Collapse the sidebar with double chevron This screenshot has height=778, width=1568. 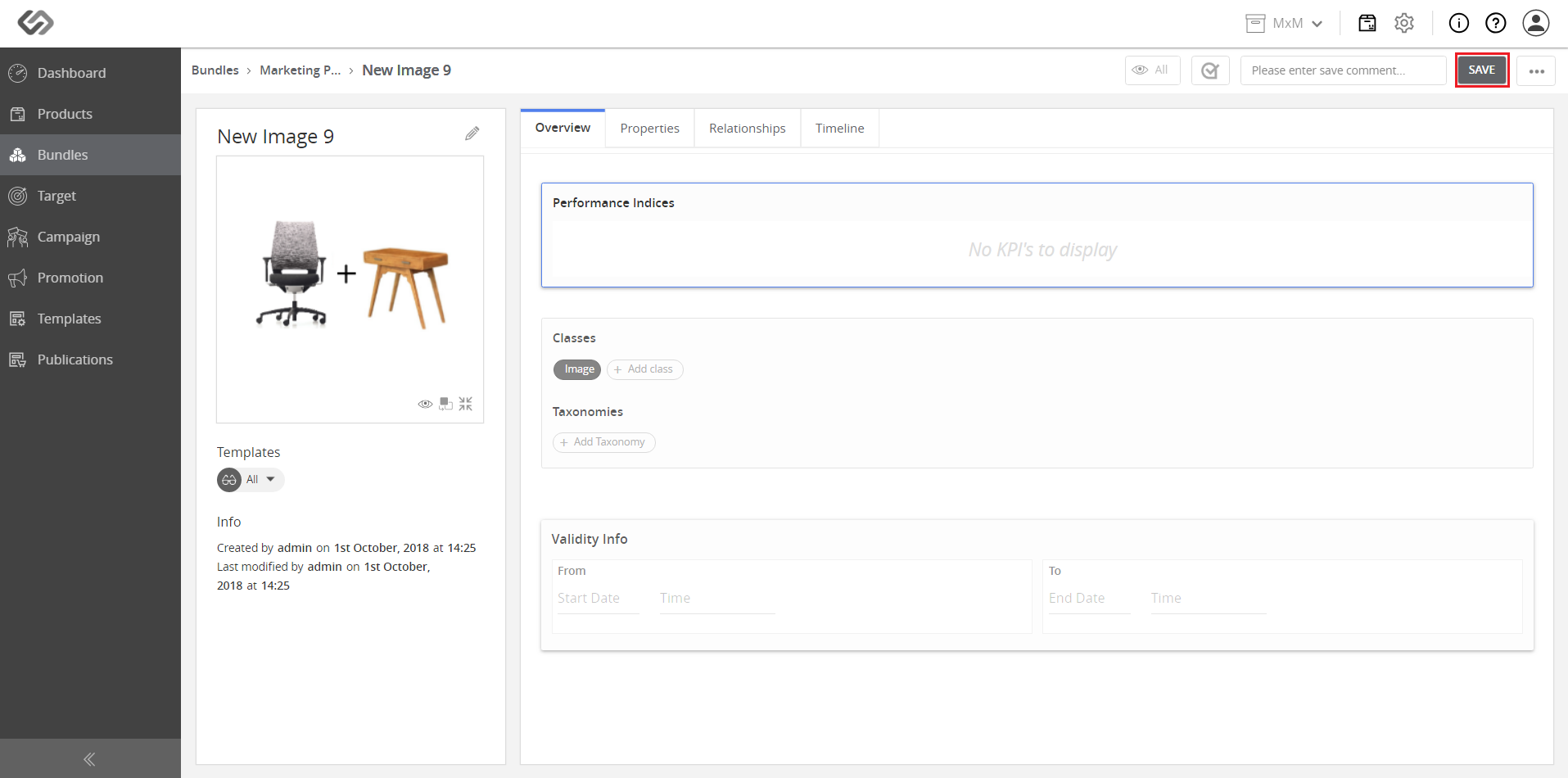point(89,759)
